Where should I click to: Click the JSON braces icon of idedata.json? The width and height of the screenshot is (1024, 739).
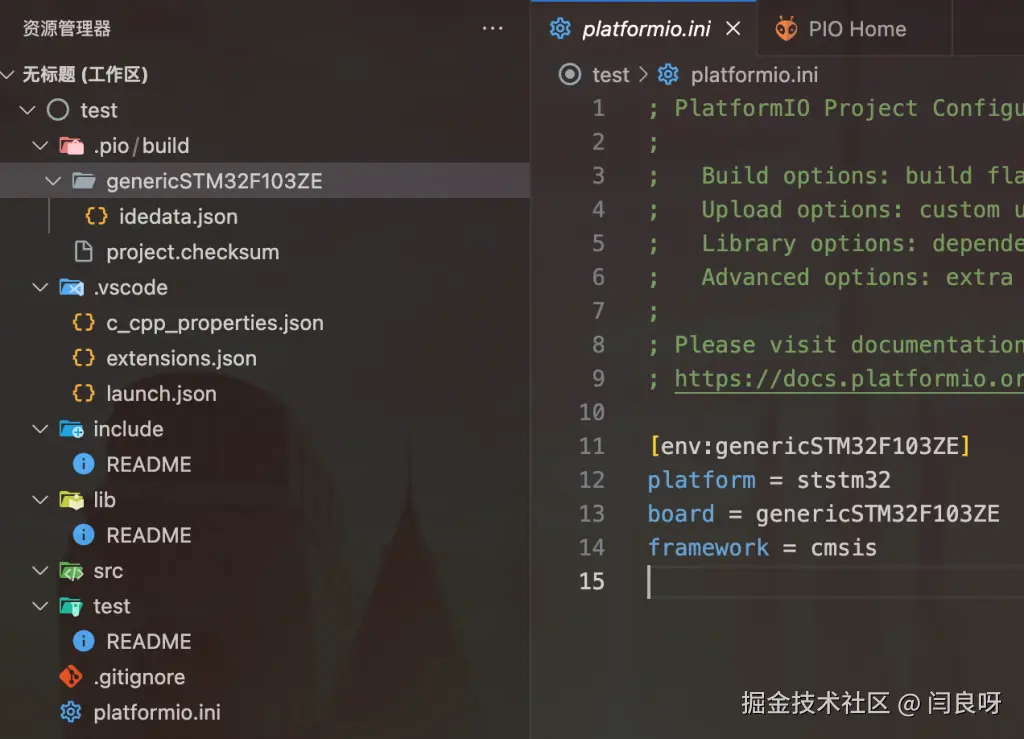pyautogui.click(x=97, y=216)
